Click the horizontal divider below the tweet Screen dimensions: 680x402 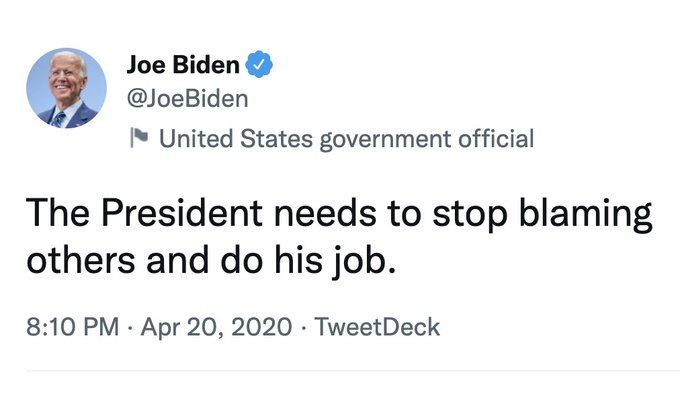(340, 371)
